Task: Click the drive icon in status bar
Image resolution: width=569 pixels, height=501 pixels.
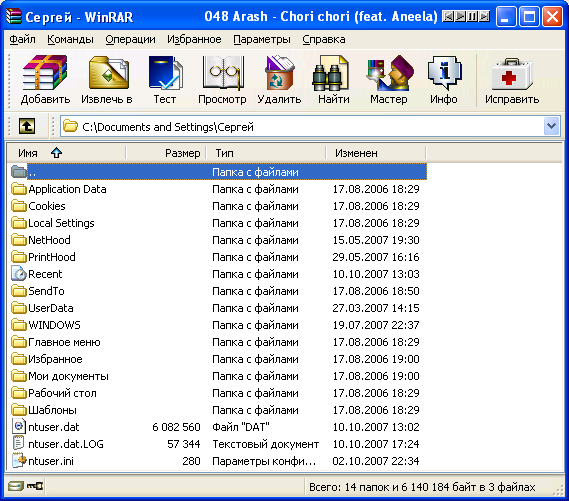Action: [16, 486]
